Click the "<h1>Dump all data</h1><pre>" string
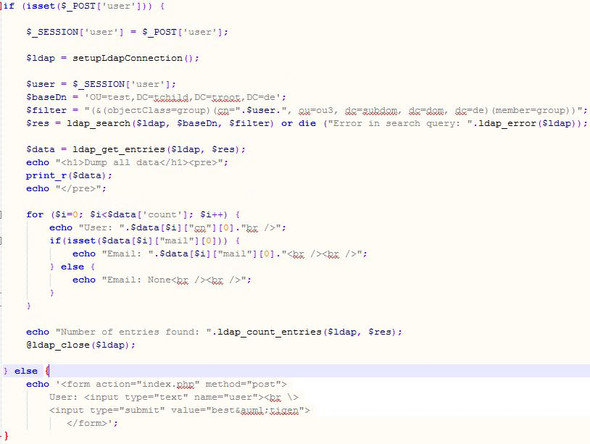 click(142, 163)
